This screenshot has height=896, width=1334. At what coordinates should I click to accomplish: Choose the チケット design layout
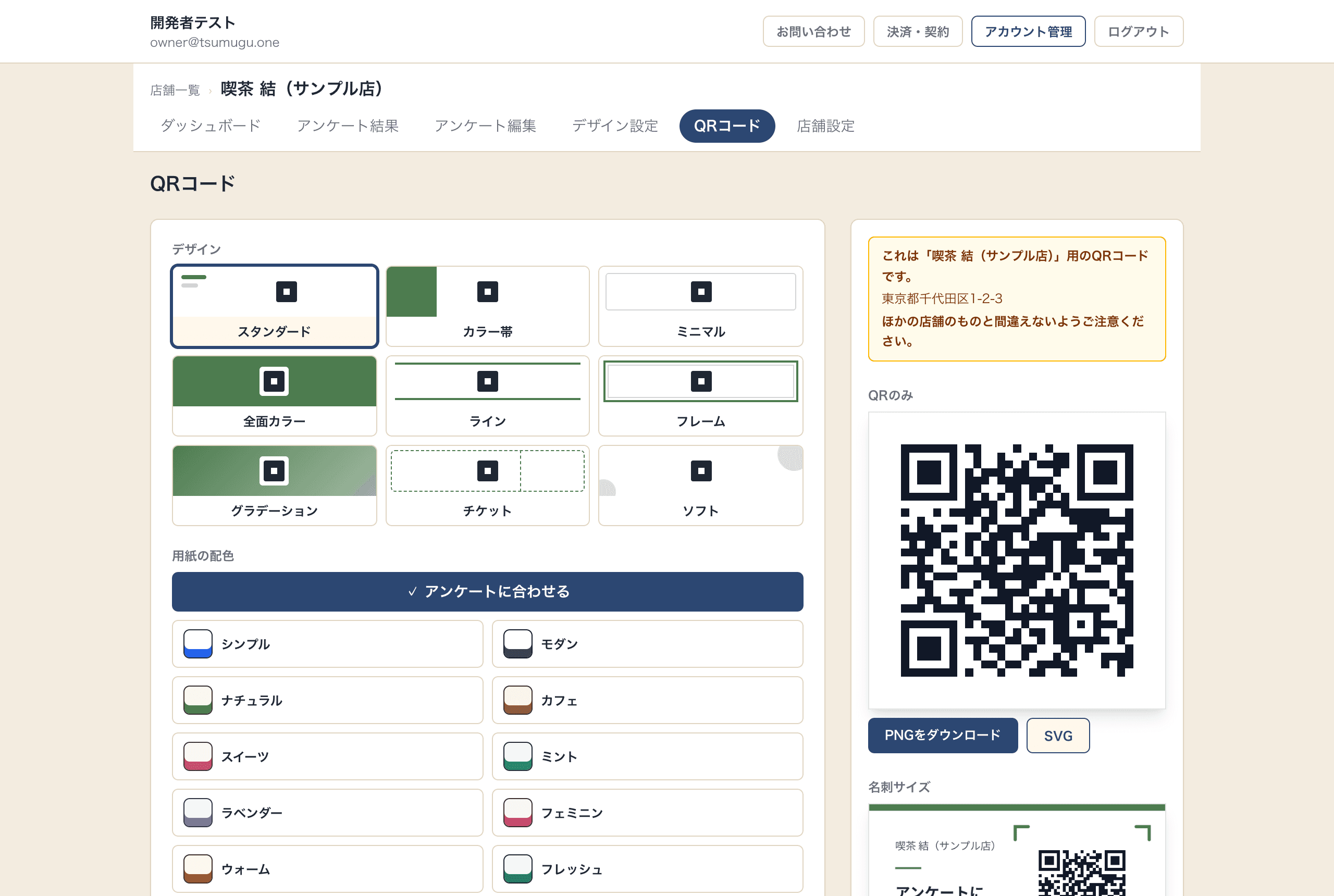click(x=488, y=485)
